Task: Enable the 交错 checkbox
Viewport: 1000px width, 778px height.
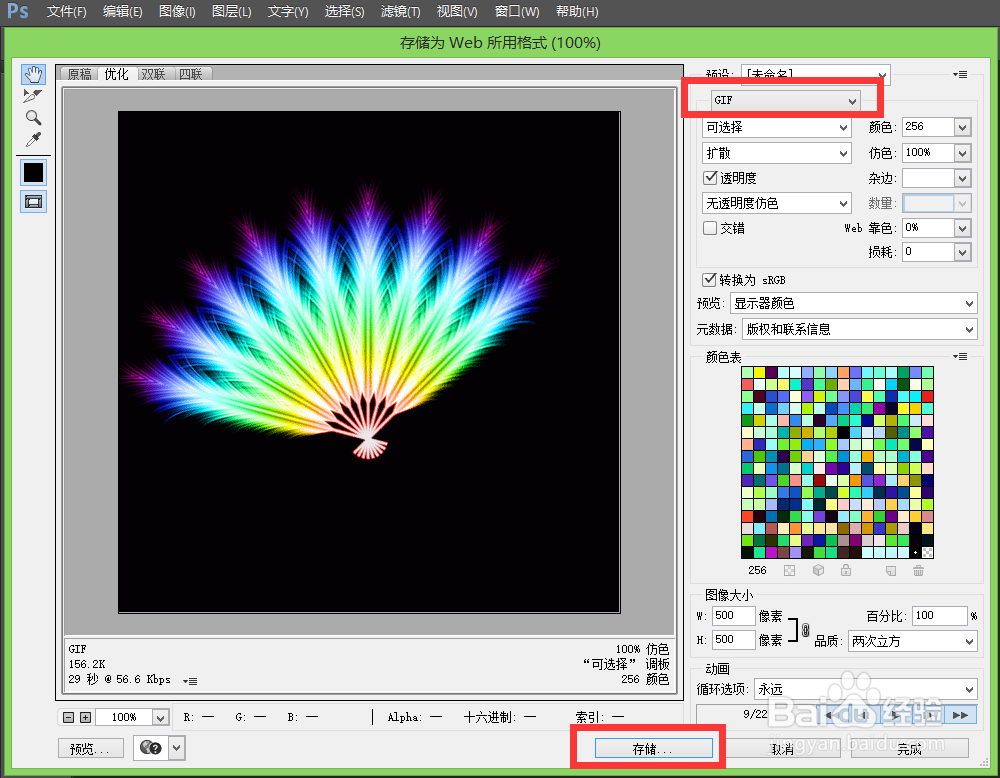Action: pyautogui.click(x=710, y=228)
